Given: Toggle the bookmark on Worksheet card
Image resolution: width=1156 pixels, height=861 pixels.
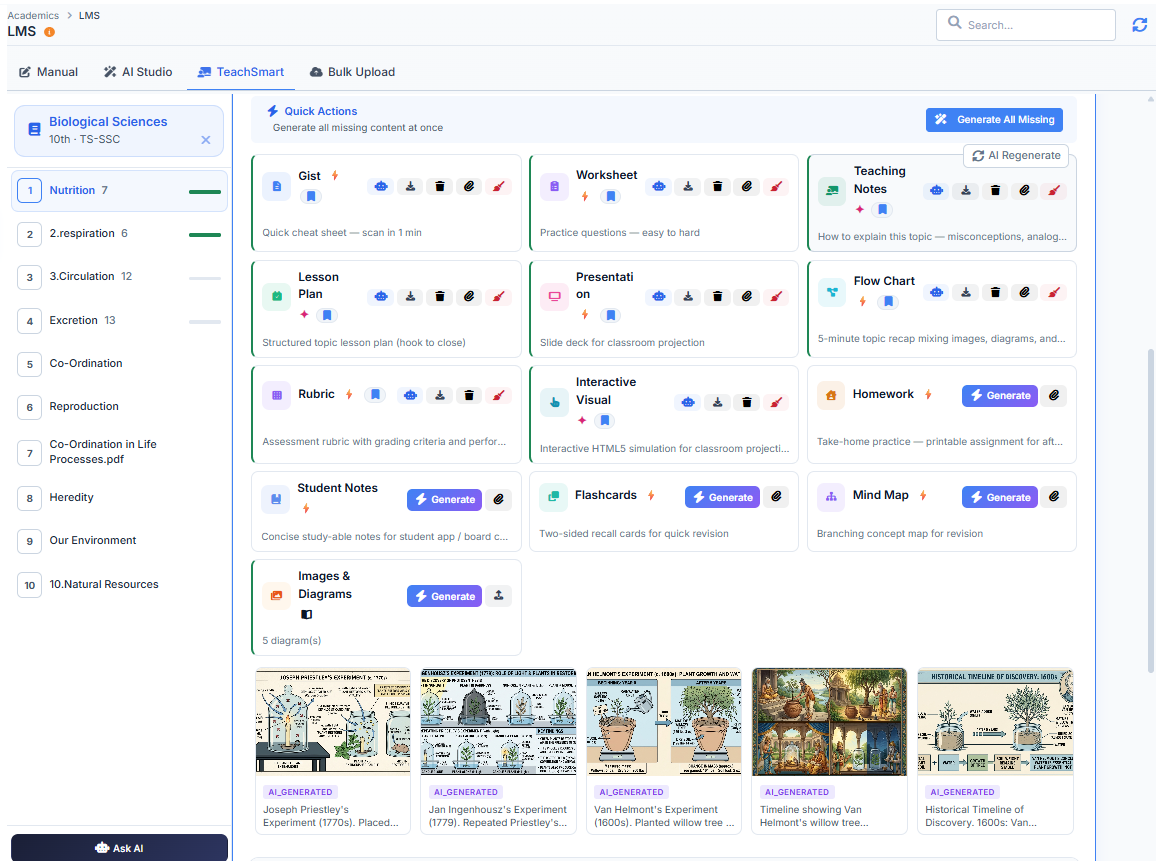Looking at the screenshot, I should [x=610, y=196].
